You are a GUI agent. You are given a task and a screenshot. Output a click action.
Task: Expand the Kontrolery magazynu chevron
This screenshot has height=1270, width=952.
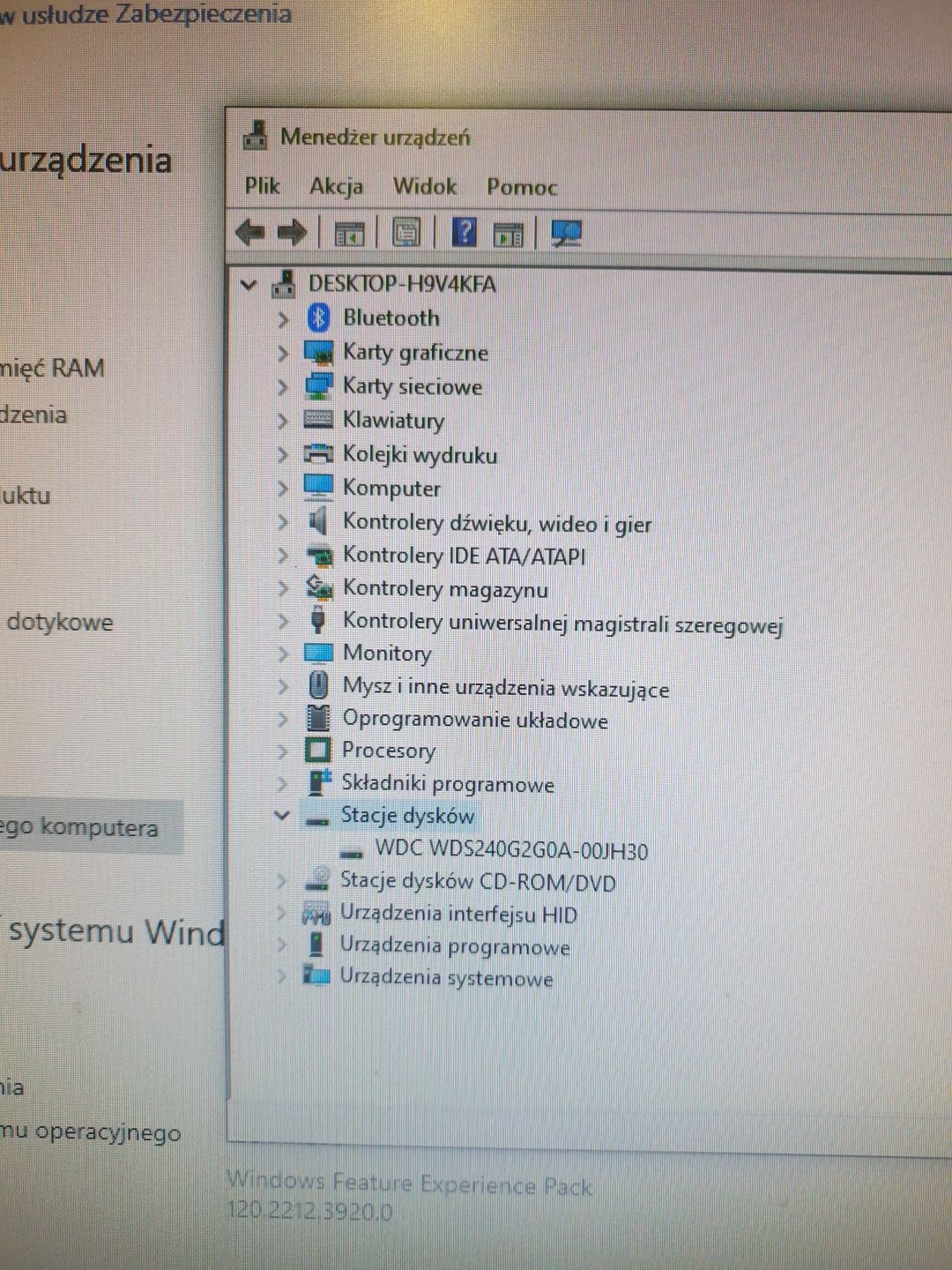click(282, 587)
